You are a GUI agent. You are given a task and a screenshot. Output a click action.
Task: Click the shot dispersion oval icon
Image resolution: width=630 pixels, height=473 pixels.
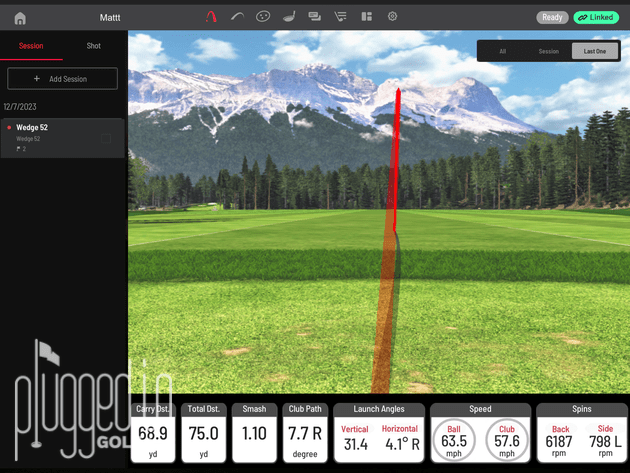[263, 17]
